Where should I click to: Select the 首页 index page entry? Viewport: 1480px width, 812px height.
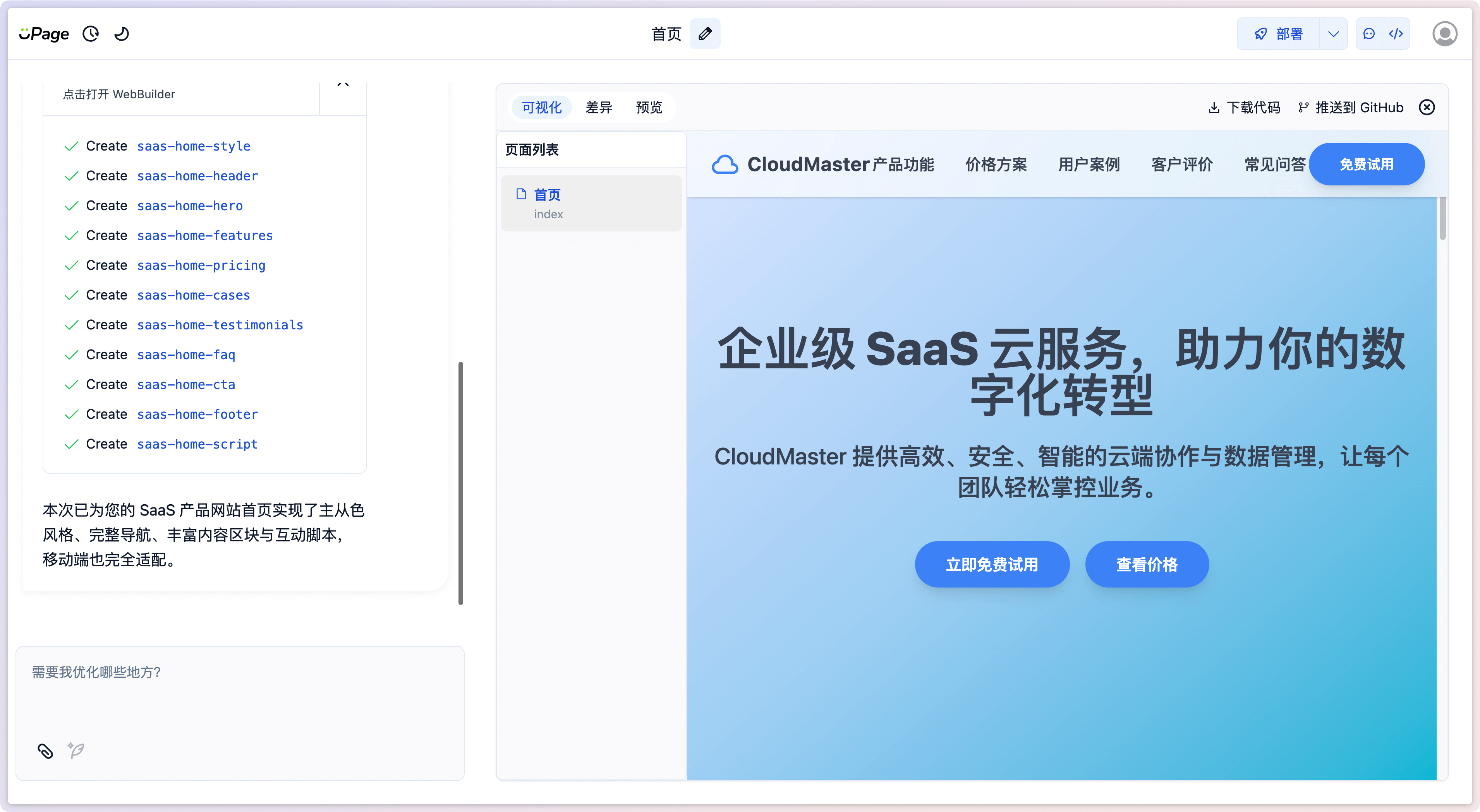point(591,203)
